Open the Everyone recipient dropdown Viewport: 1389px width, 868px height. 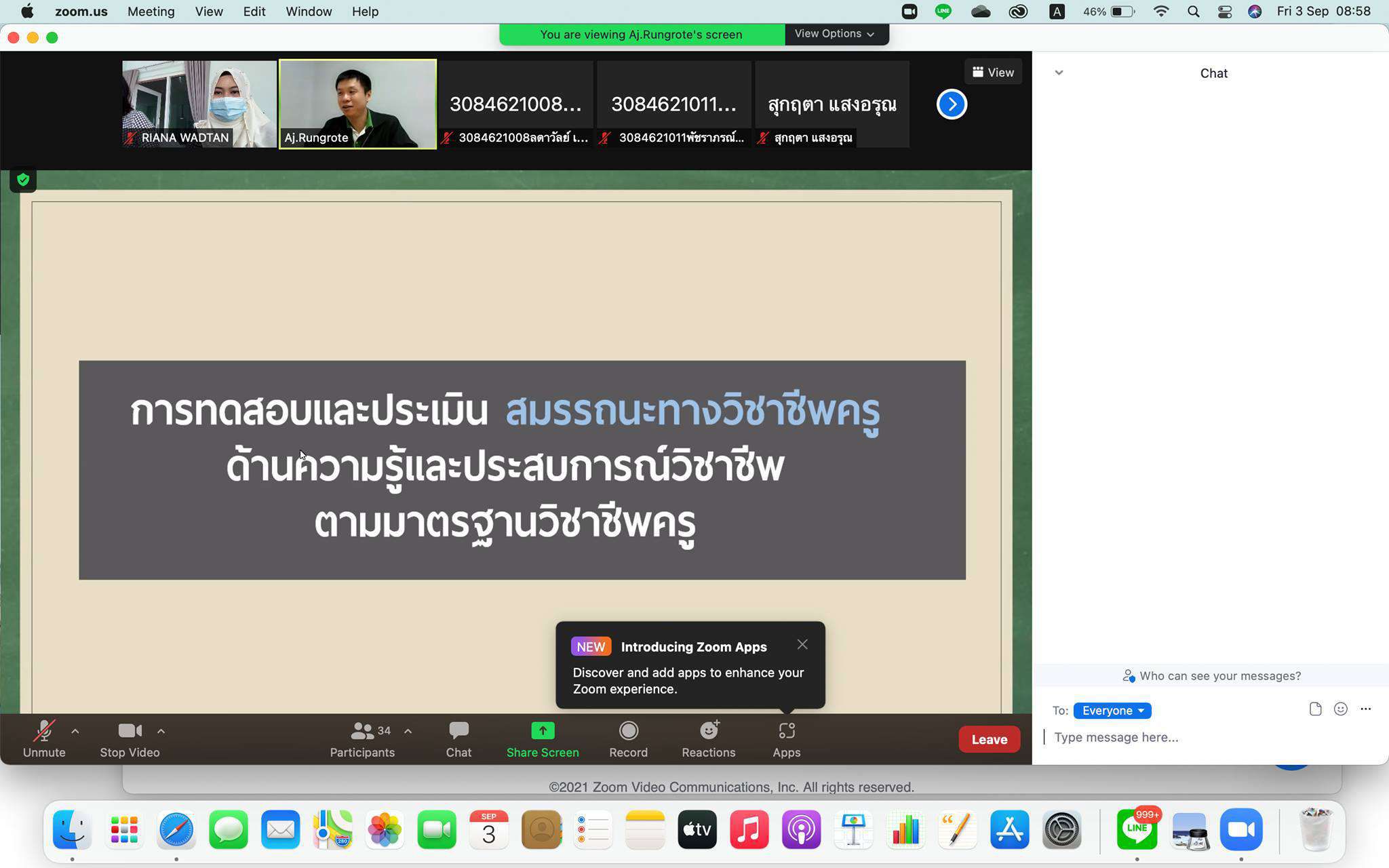click(x=1112, y=711)
